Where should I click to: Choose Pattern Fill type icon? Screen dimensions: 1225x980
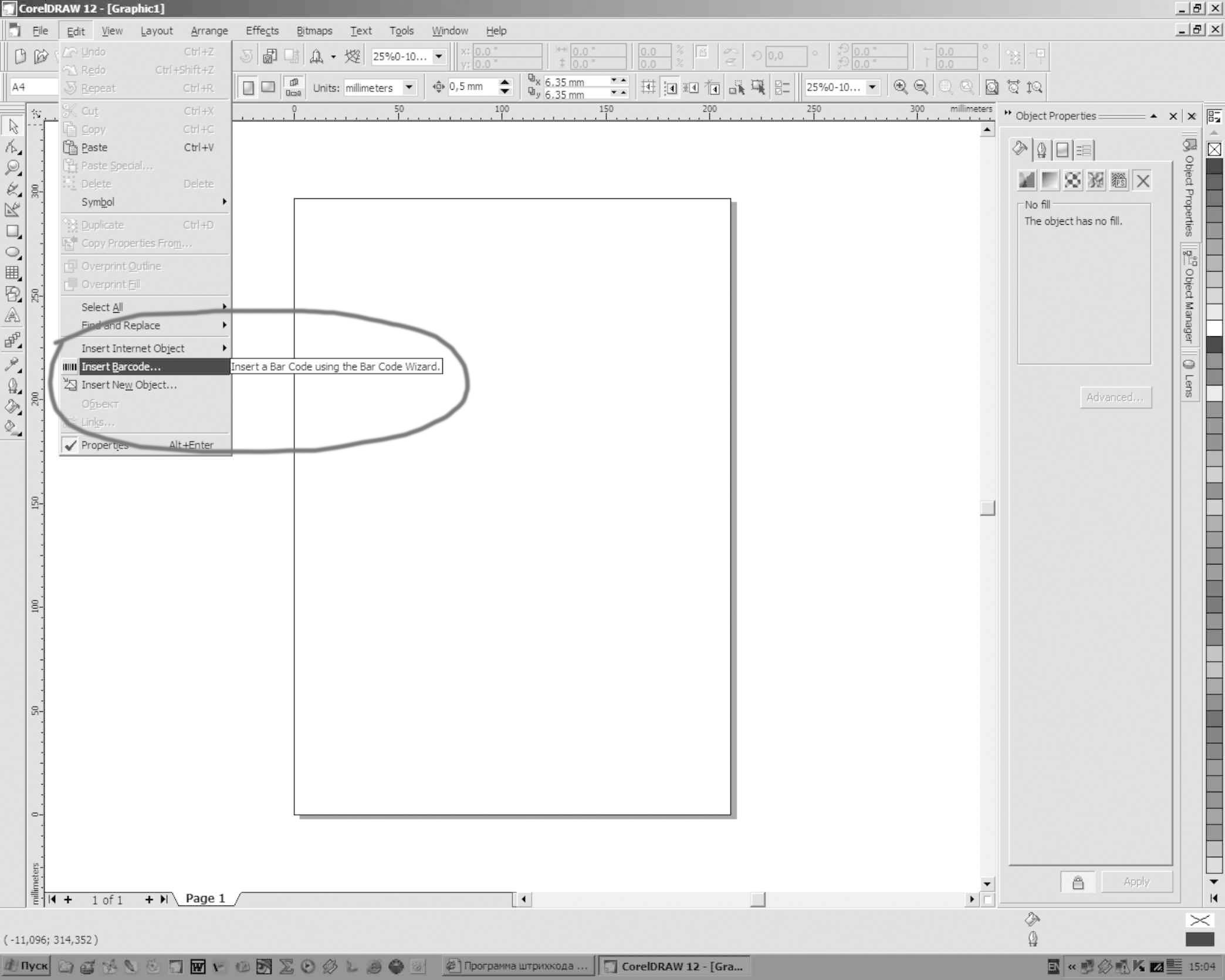pyautogui.click(x=1072, y=180)
